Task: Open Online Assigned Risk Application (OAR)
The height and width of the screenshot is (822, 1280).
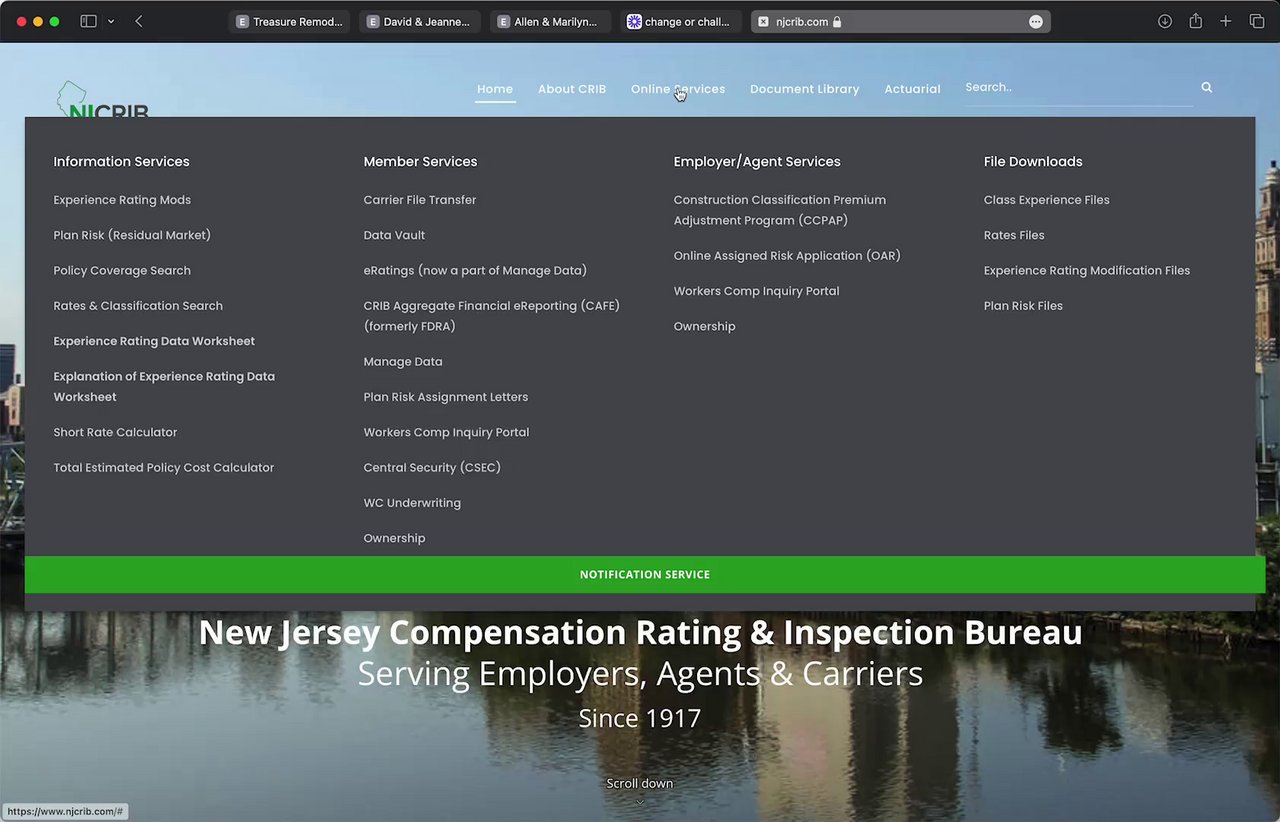Action: coord(787,256)
